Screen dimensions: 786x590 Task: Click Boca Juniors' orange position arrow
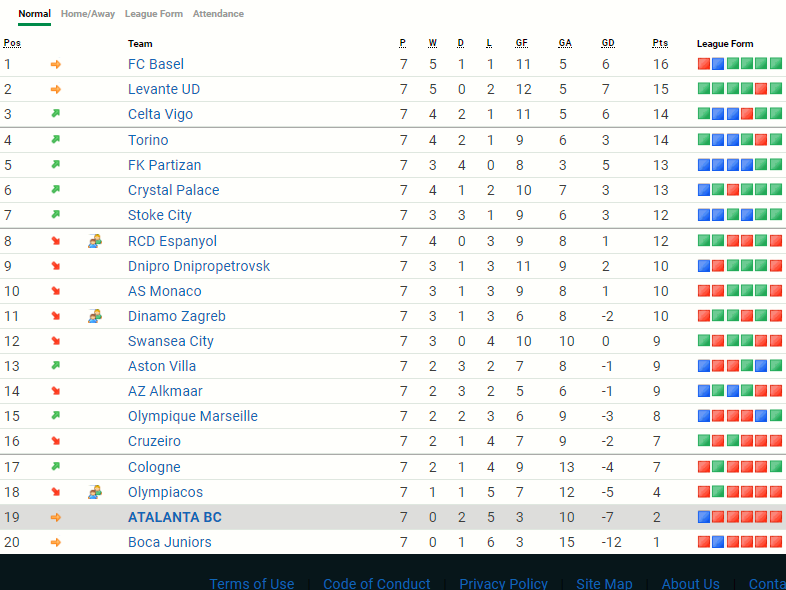pos(56,542)
